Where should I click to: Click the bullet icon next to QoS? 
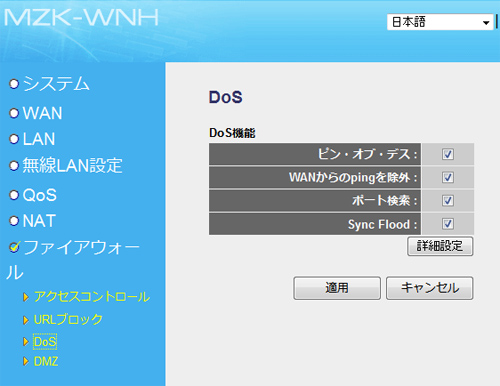tap(14, 195)
